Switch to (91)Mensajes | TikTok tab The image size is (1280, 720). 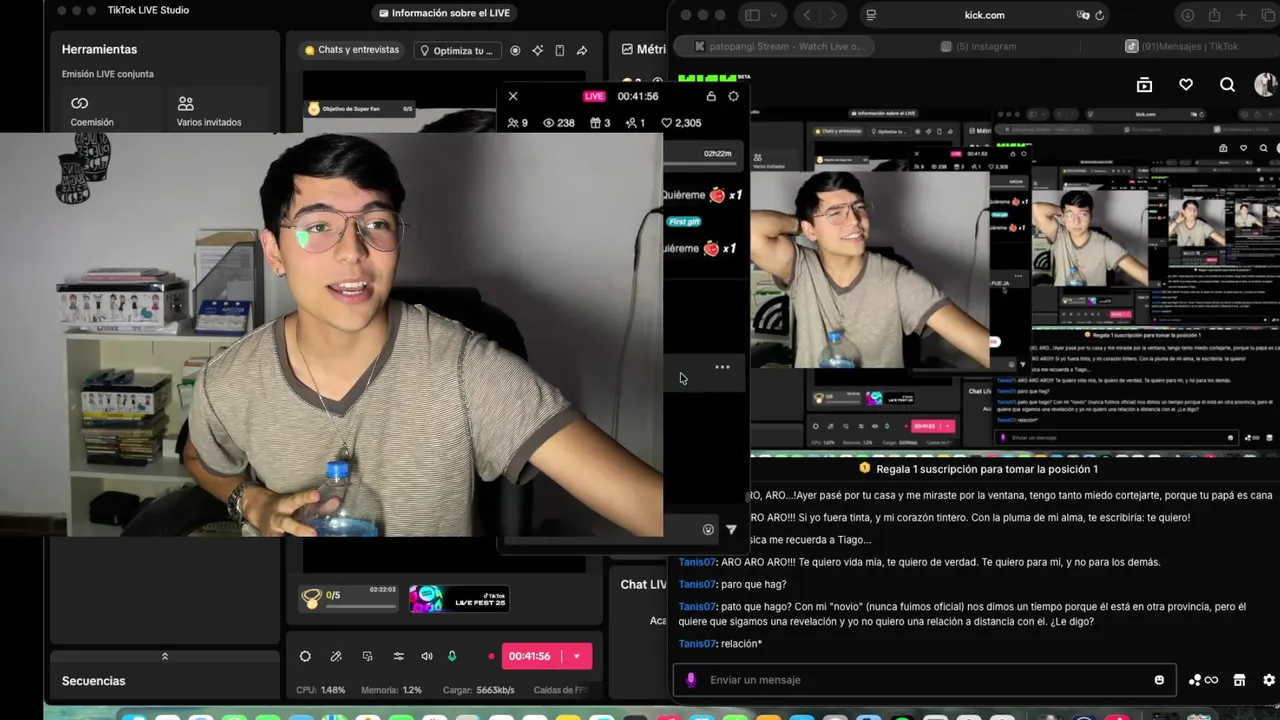click(1182, 46)
